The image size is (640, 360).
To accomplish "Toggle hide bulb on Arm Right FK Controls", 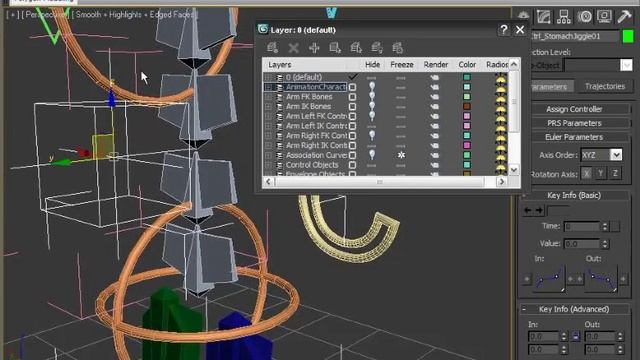I will click(371, 136).
